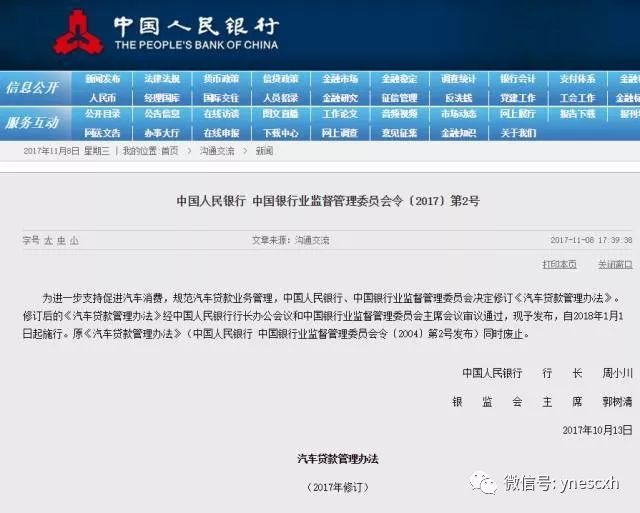Click the date 2017年10月13日

coord(598,430)
